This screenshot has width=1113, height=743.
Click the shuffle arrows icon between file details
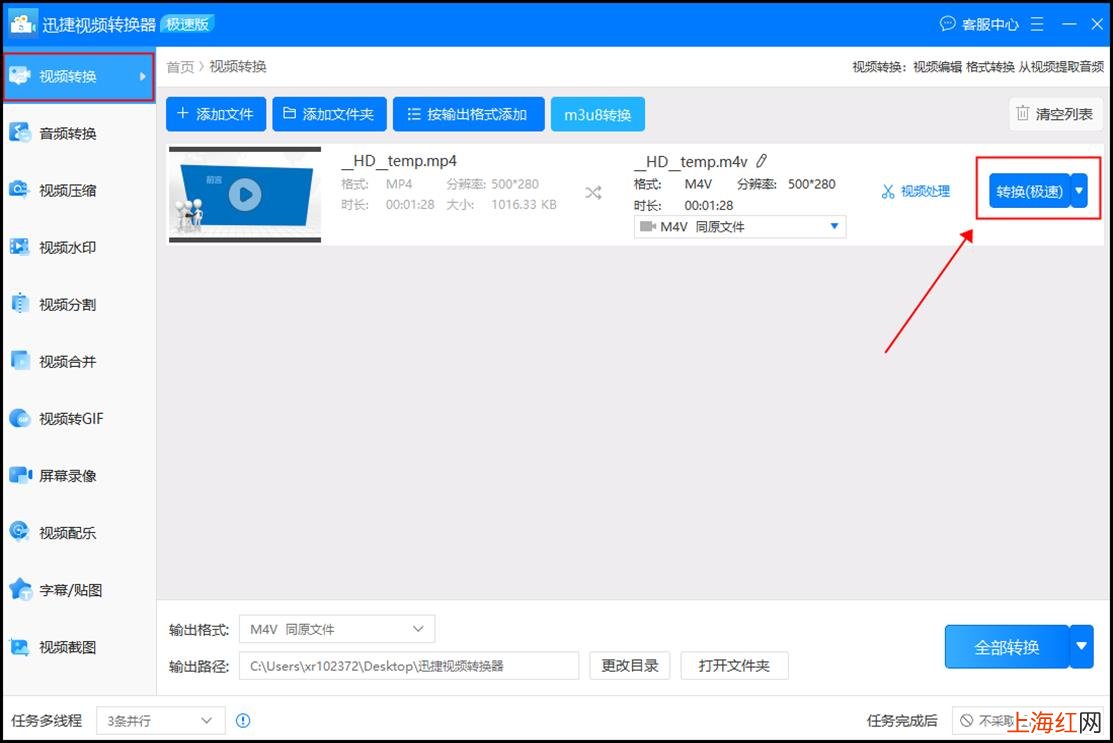[593, 192]
